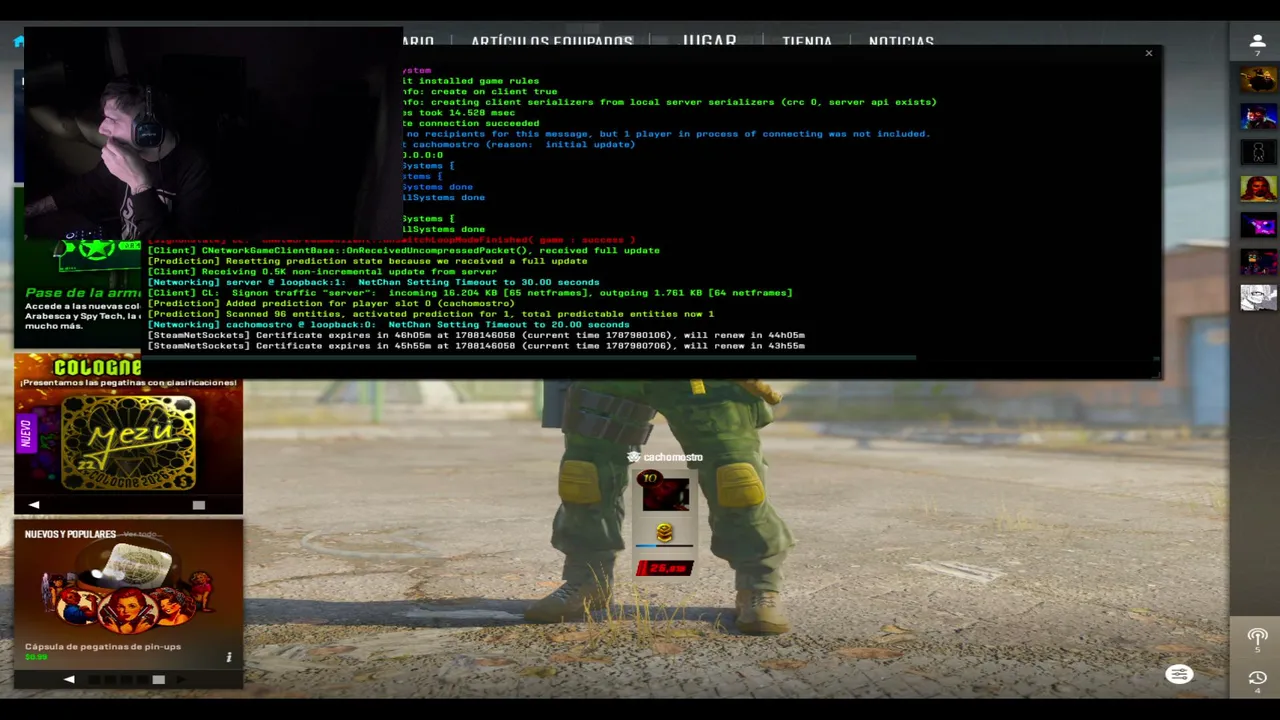Click console line 'Added prediction for player slot 0'
The width and height of the screenshot is (1280, 720).
click(x=331, y=303)
